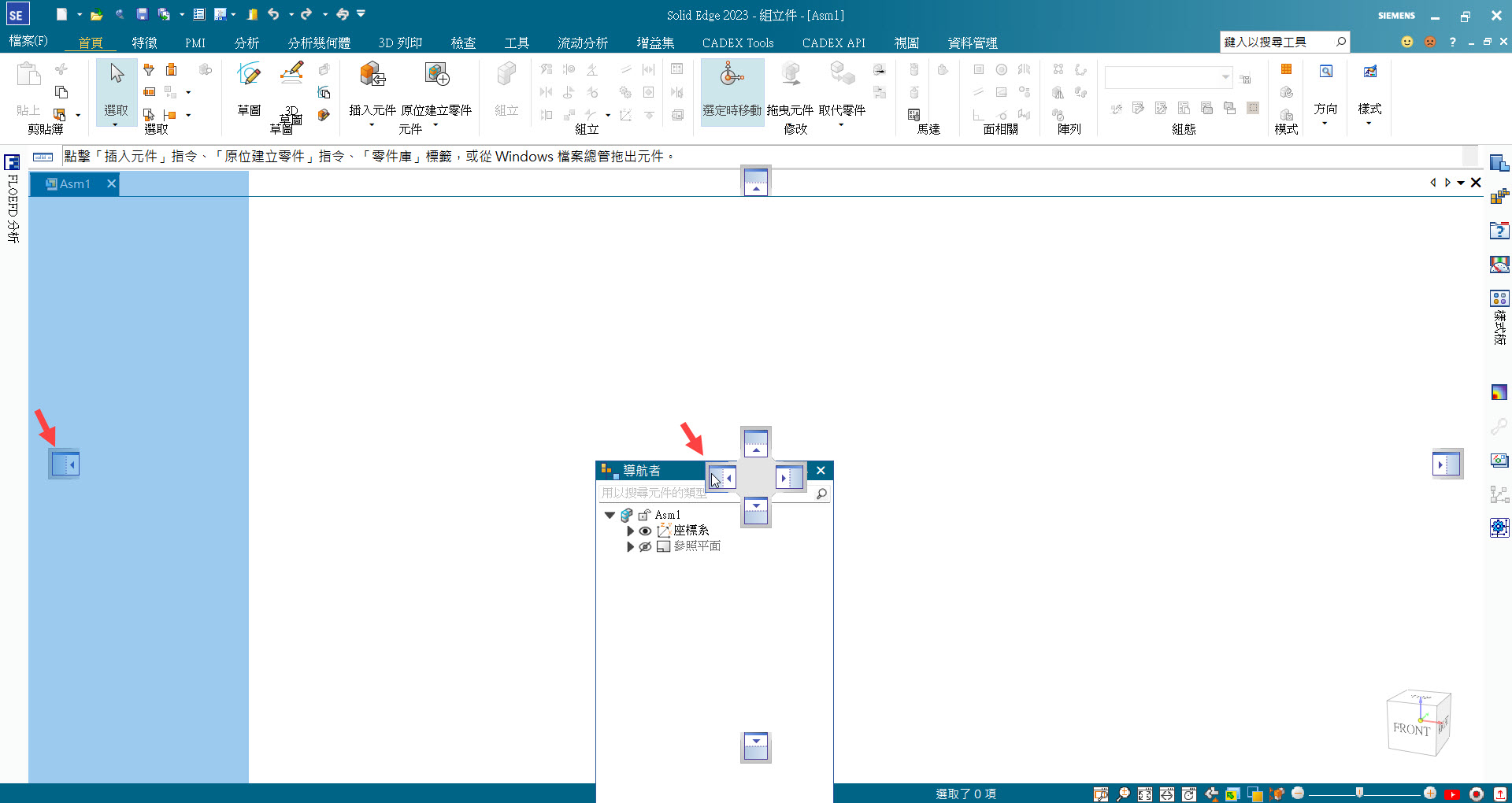The height and width of the screenshot is (803, 1512).
Task: Click the 樣式 (Style) icon
Action: click(x=1370, y=72)
